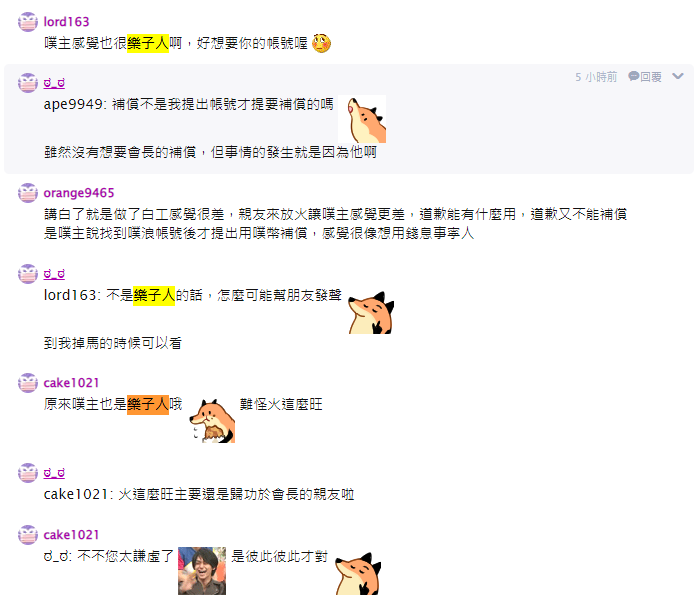Click the 回覆 reply button
The image size is (698, 610).
coord(651,77)
